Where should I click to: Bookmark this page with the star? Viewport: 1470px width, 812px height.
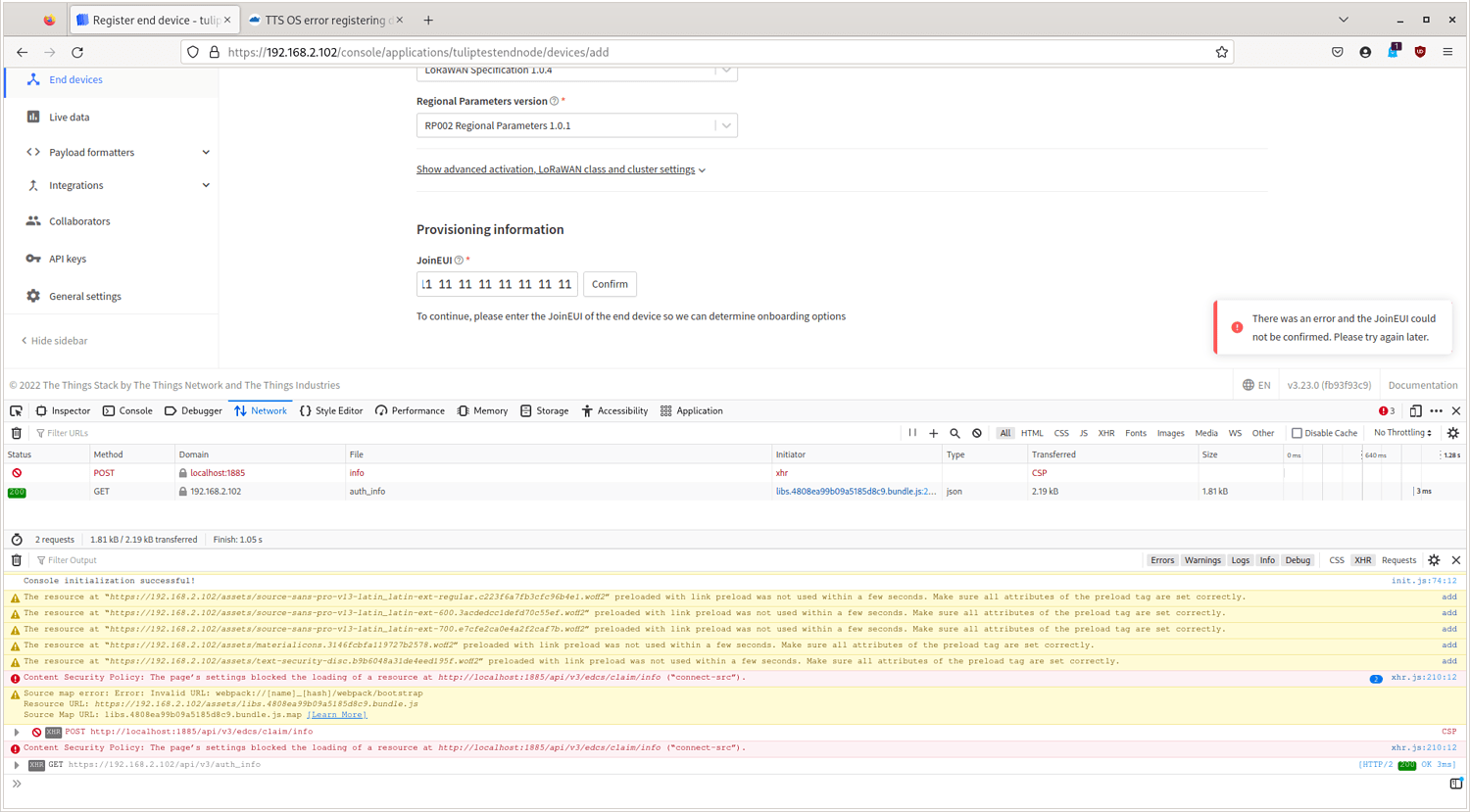coord(1222,52)
